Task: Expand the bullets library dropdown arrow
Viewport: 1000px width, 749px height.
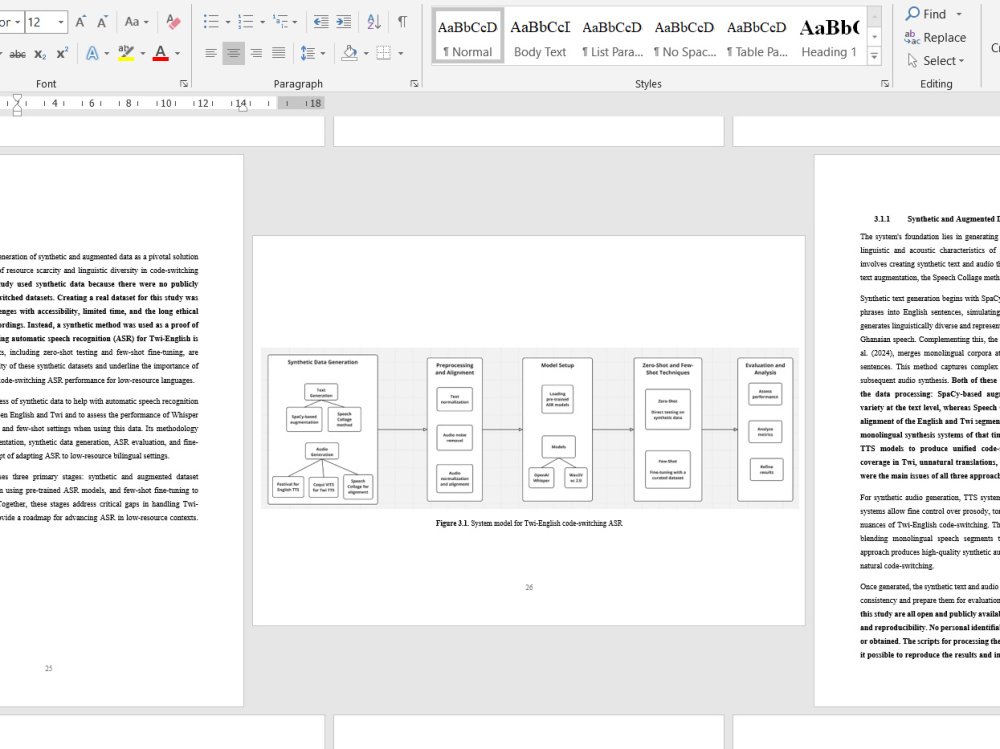Action: (228, 22)
